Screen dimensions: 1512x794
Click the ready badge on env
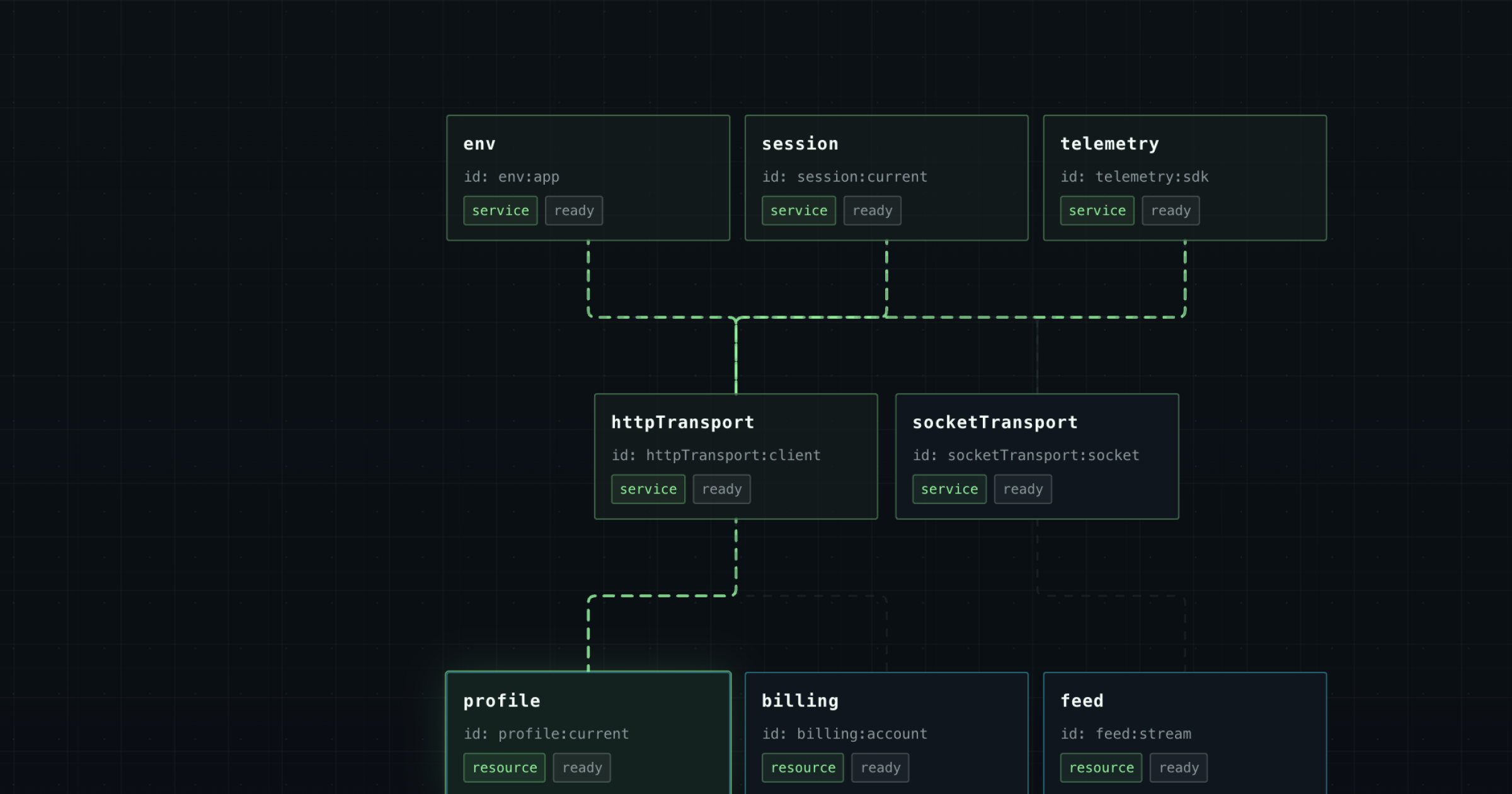click(574, 210)
